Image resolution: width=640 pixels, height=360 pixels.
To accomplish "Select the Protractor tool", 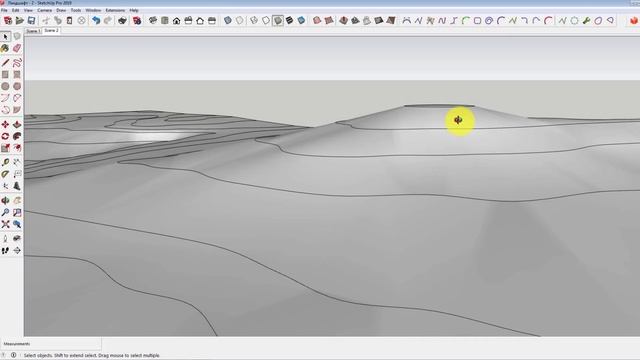I will [x=5, y=174].
